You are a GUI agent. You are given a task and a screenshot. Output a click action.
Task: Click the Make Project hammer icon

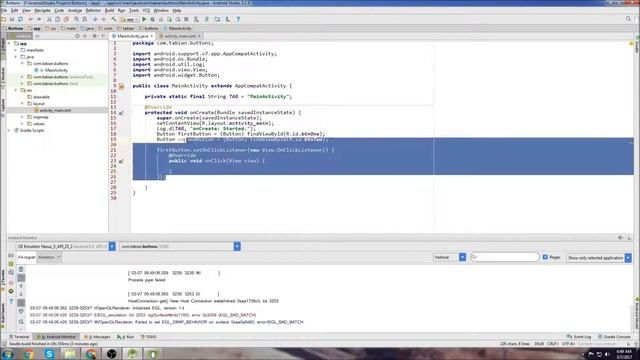114,19
